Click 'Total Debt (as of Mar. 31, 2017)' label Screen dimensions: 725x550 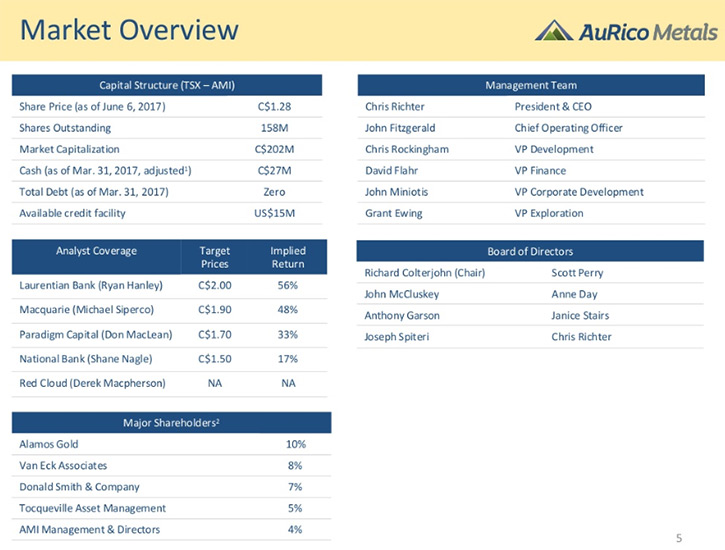[94, 192]
